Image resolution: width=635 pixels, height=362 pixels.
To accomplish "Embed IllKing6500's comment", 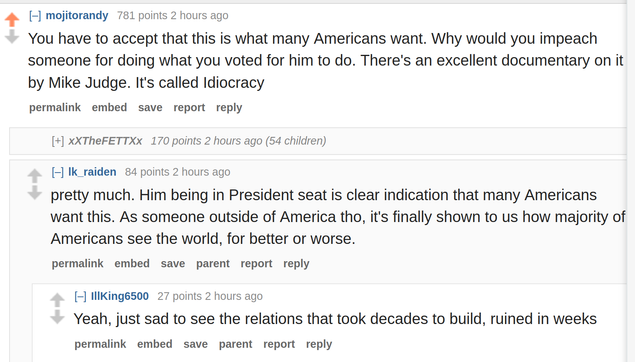I will click(x=155, y=344).
